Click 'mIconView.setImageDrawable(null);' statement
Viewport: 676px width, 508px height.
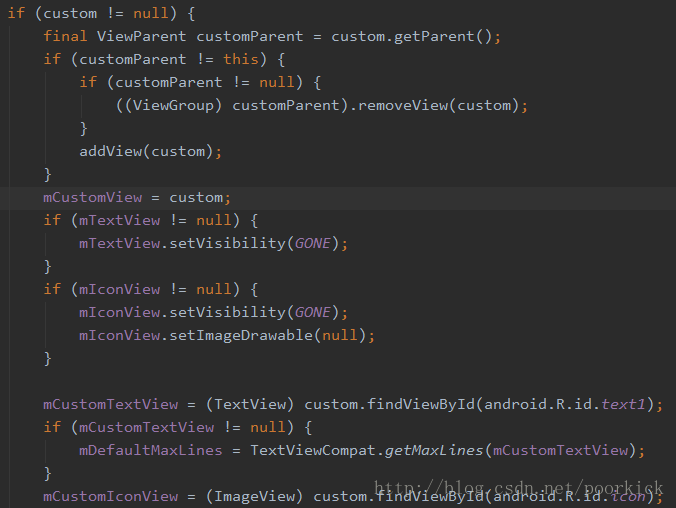pyautogui.click(x=227, y=336)
